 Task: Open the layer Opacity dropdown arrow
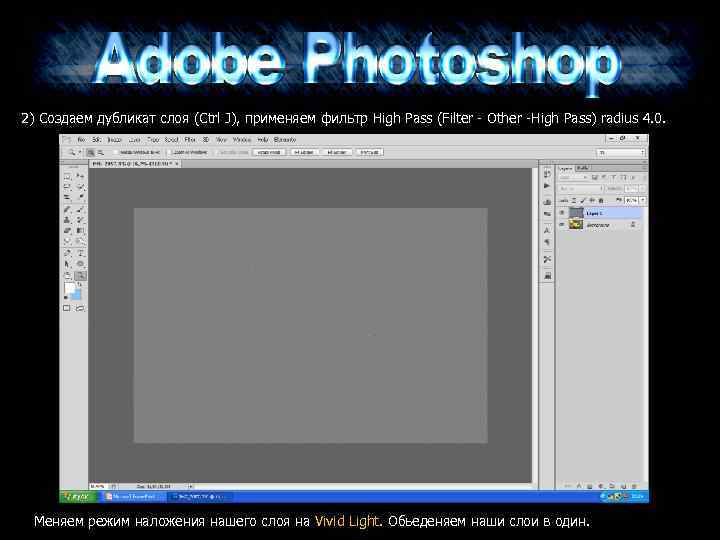[x=642, y=189]
